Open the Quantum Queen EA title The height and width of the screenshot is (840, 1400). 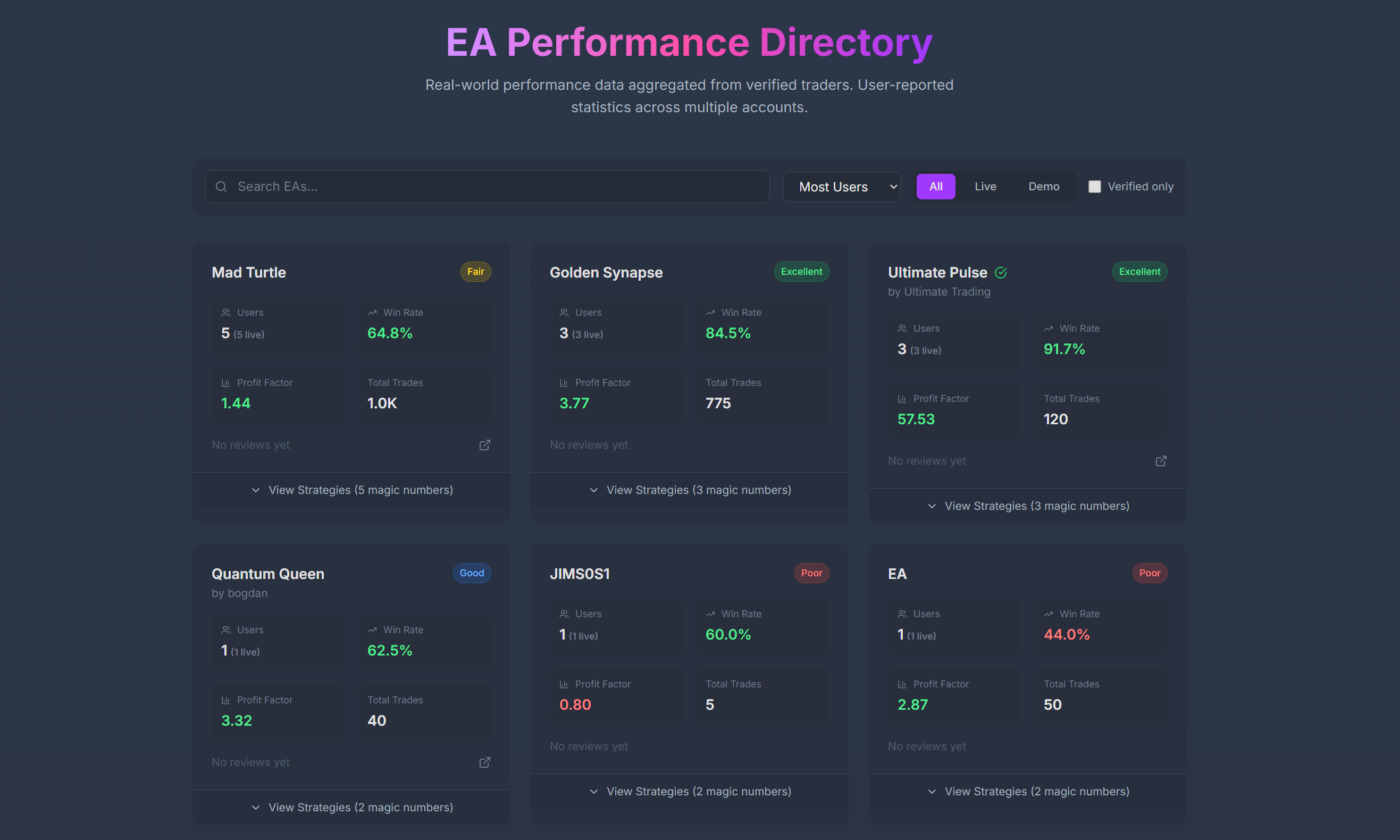[x=268, y=574]
